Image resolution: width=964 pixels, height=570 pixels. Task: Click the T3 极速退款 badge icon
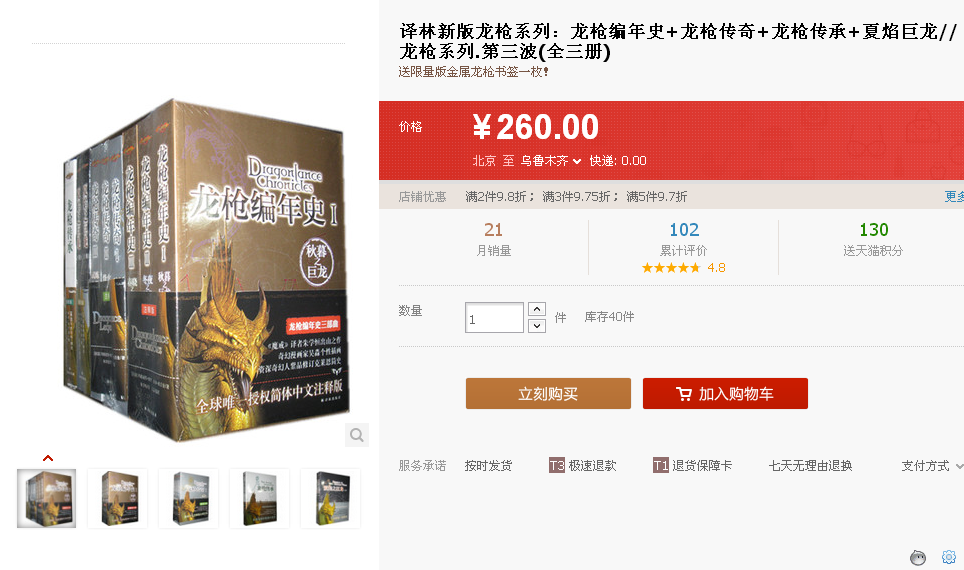(x=556, y=465)
